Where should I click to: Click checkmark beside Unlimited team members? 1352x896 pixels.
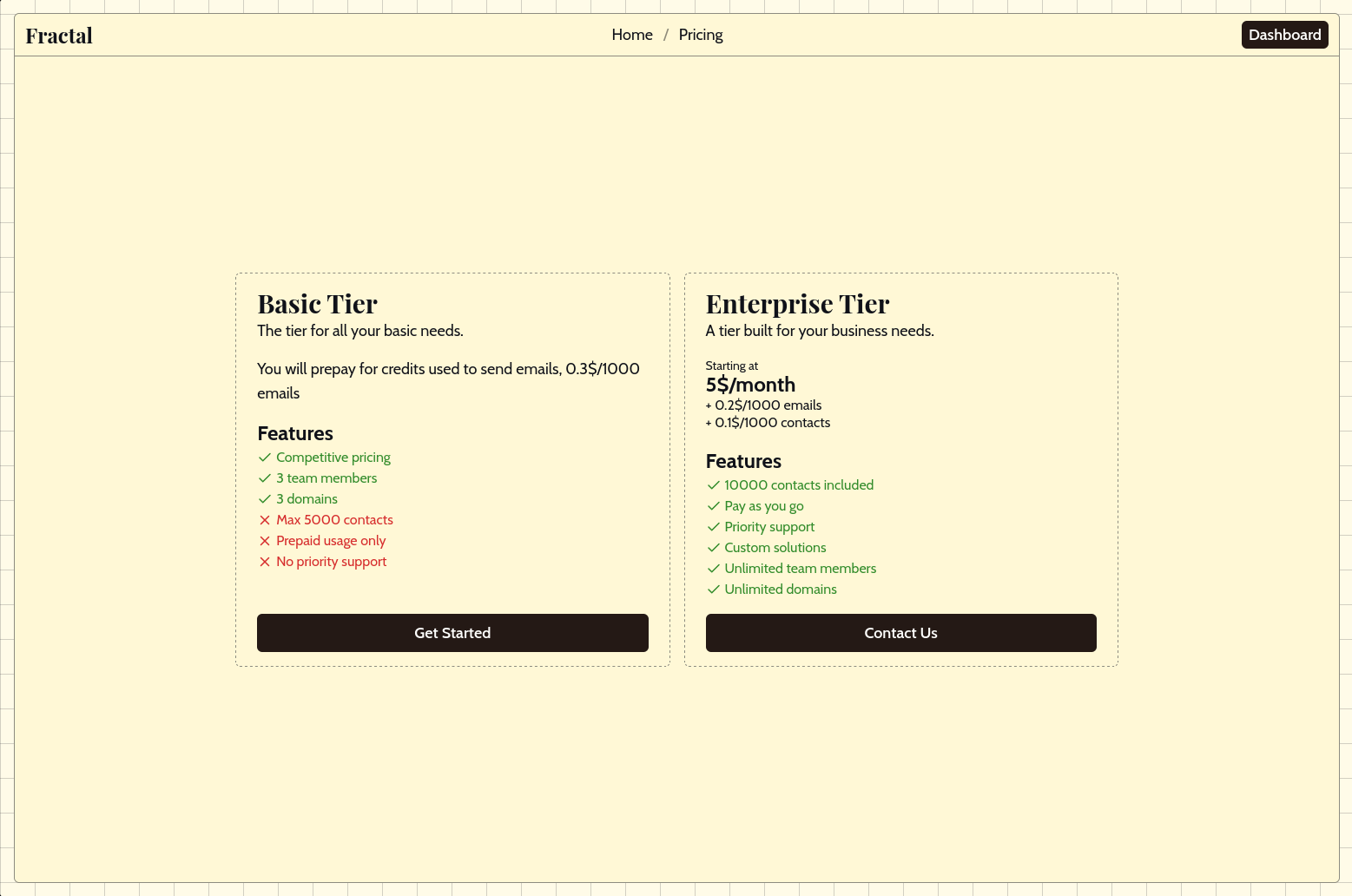click(714, 569)
